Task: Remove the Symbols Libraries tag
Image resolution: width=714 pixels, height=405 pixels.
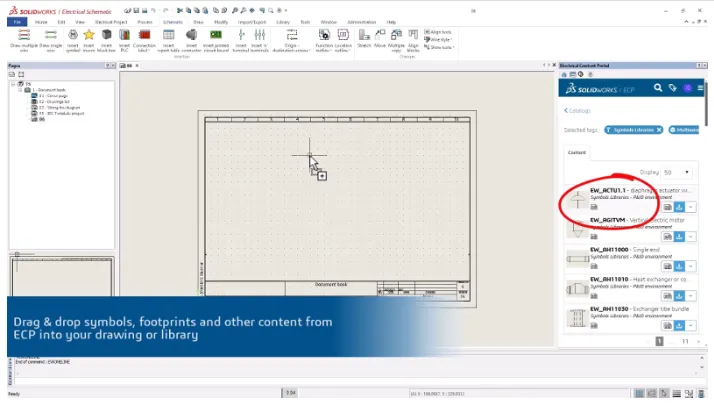Action: coord(659,130)
